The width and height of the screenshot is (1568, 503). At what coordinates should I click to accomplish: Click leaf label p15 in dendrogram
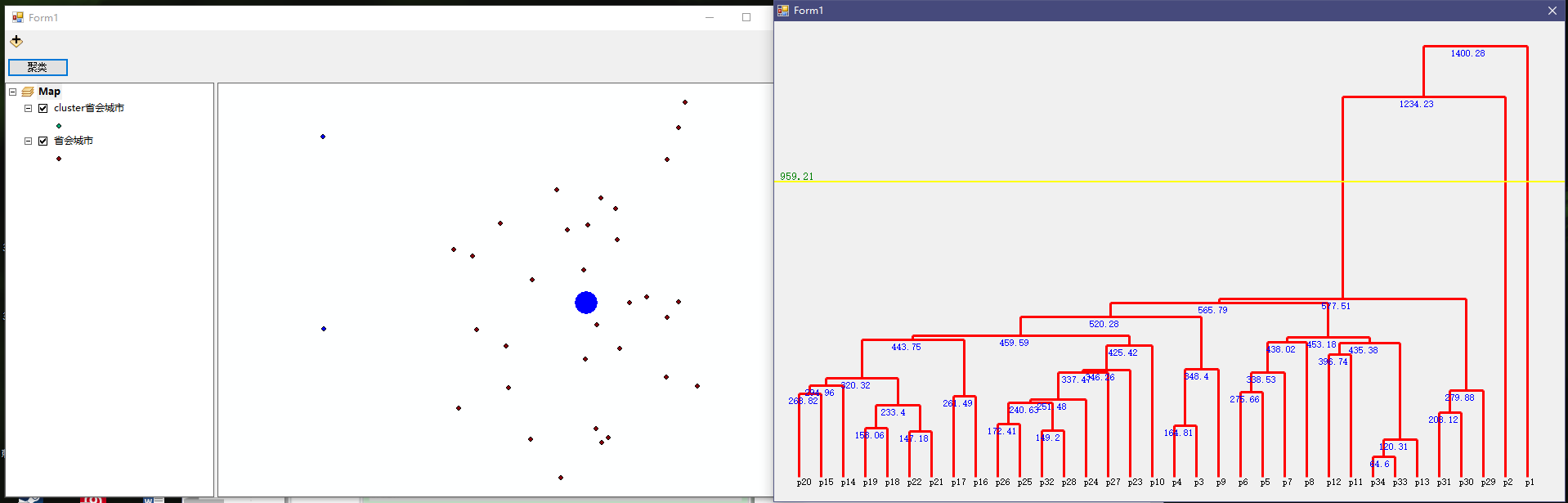pos(826,482)
